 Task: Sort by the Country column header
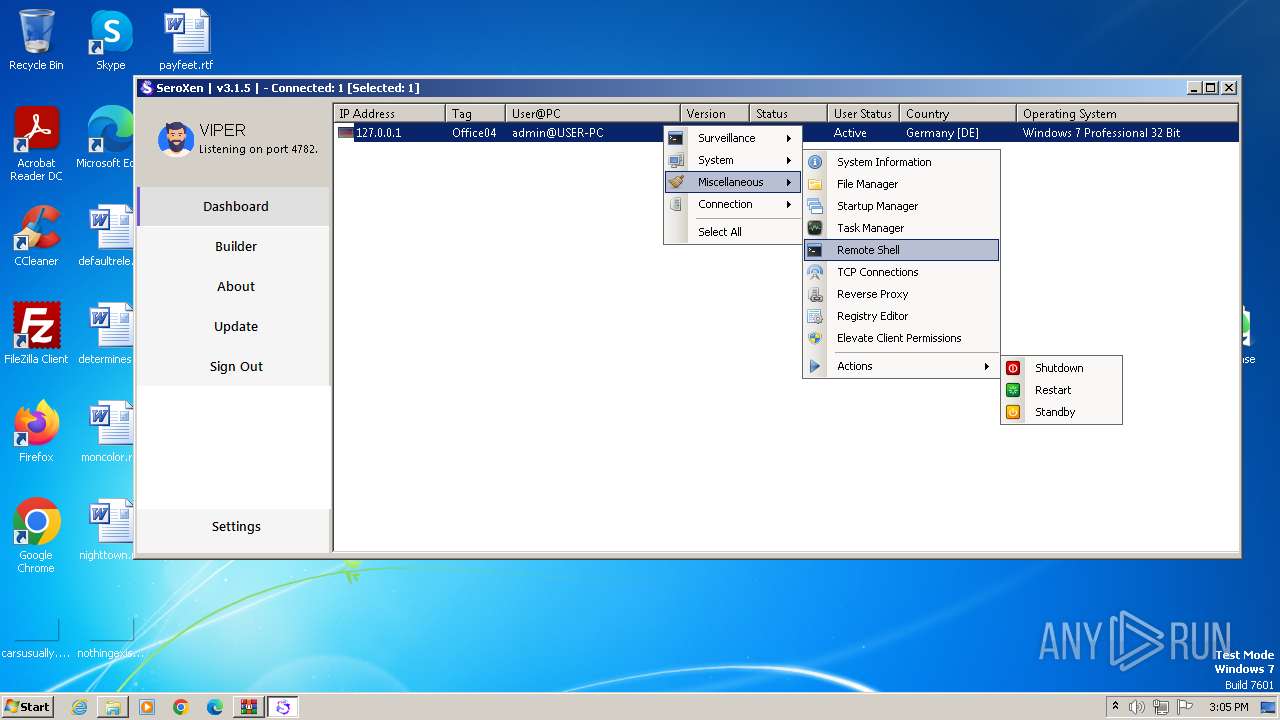click(957, 113)
